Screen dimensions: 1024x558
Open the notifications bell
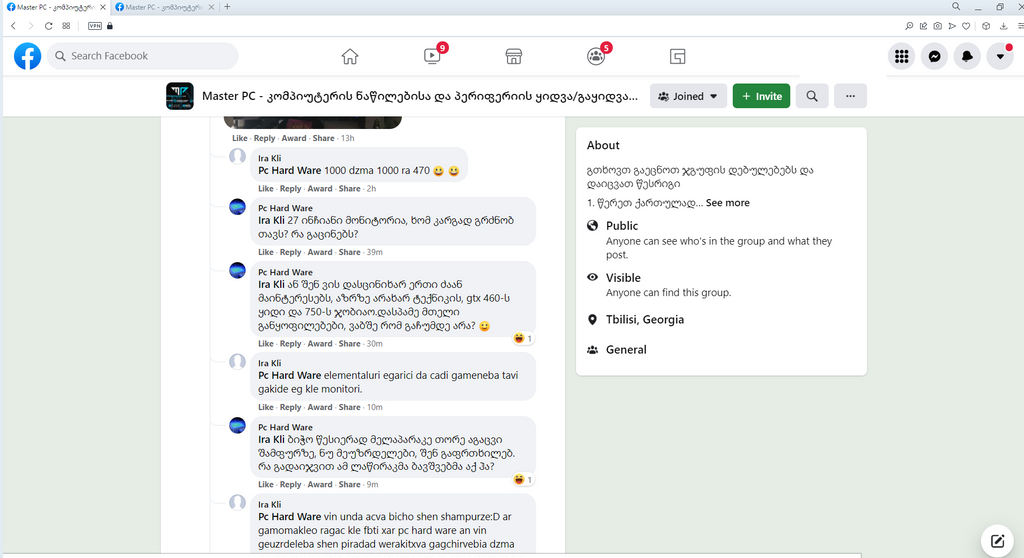click(x=967, y=57)
